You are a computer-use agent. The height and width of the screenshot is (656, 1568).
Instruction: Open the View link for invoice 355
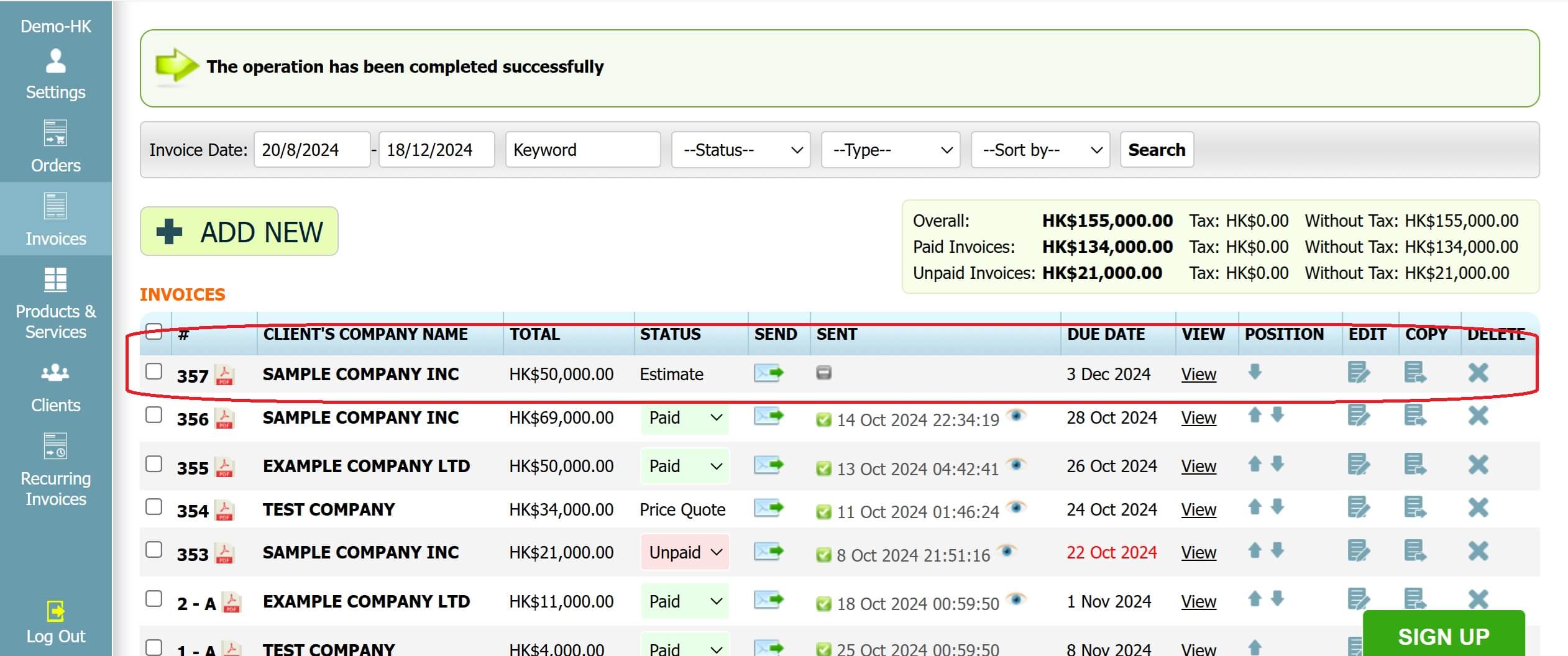pos(1198,467)
